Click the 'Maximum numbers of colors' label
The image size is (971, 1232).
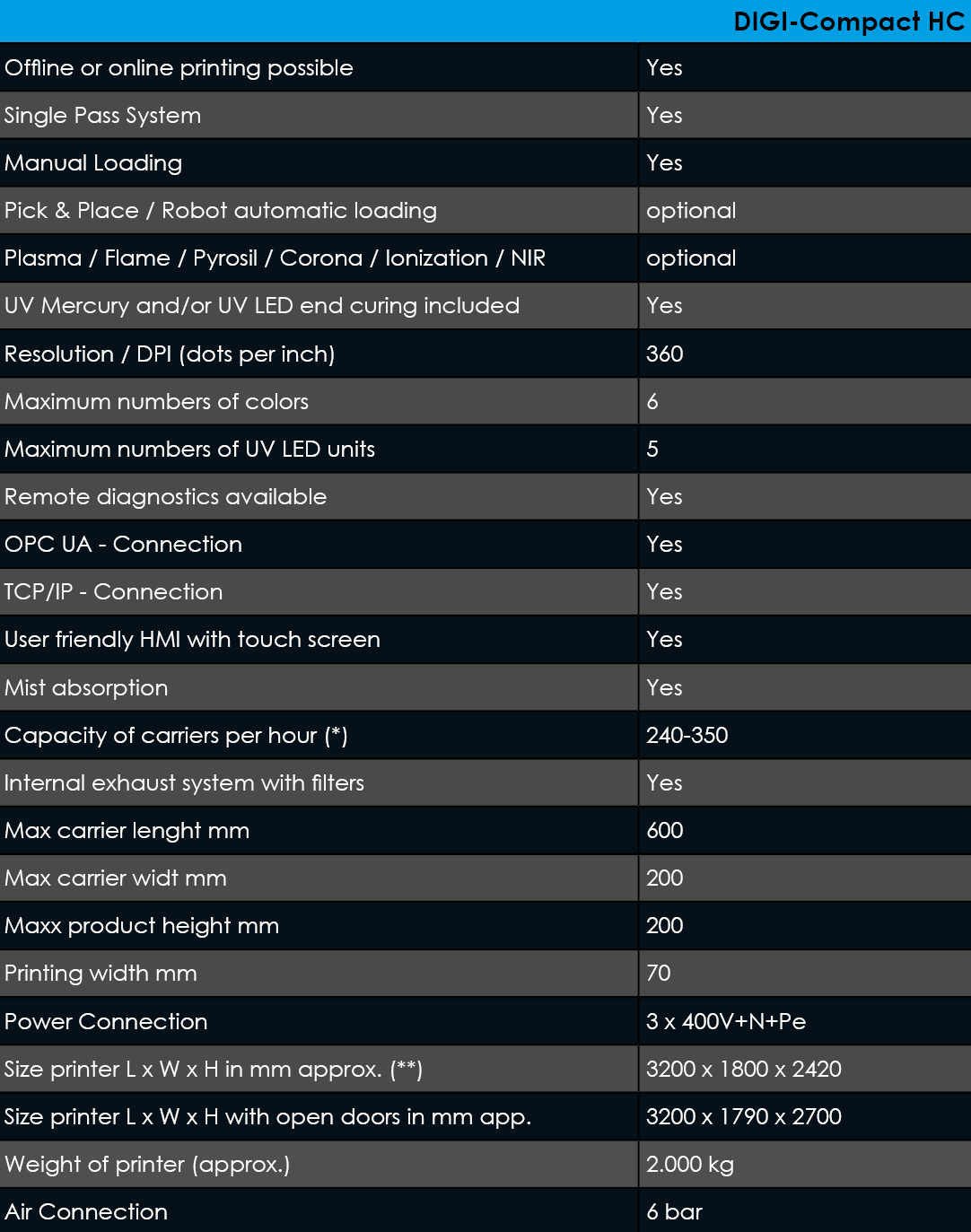(156, 401)
